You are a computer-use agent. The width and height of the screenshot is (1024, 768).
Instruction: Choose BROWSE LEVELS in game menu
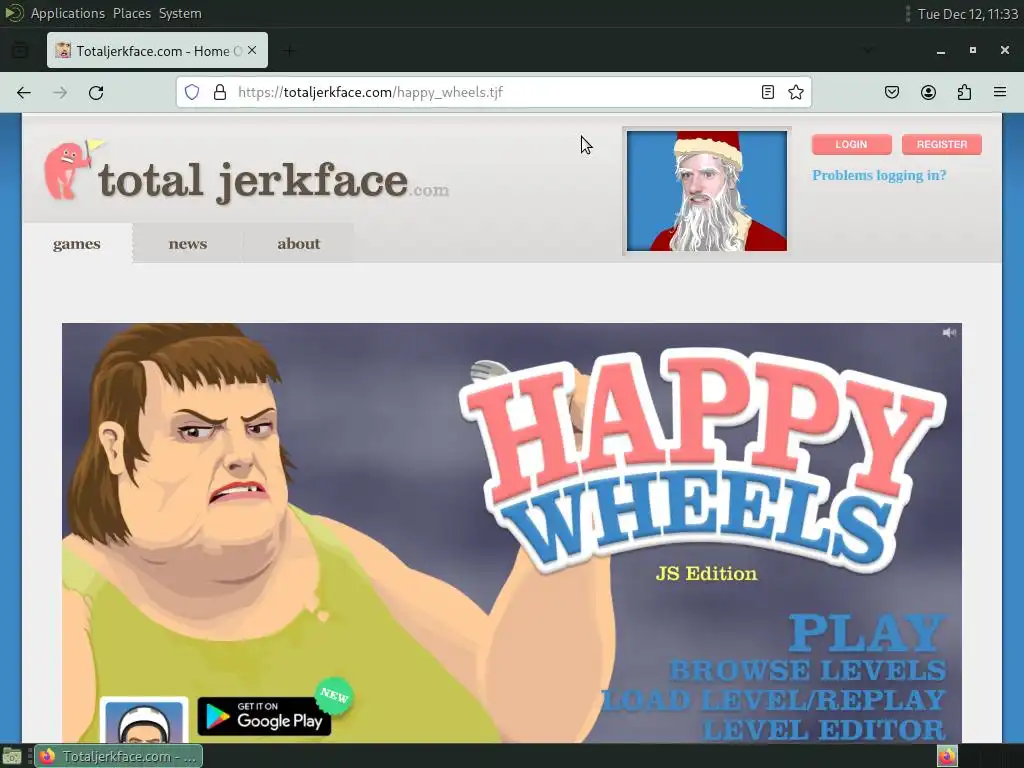point(808,670)
